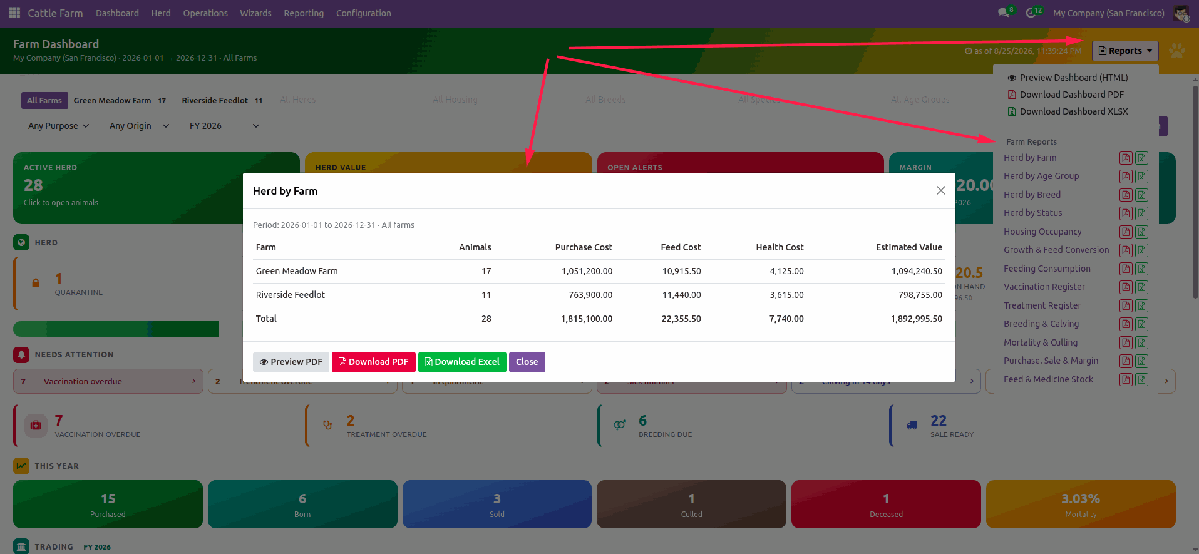Open Housing Occupancy report
This screenshot has width=1199, height=554.
(x=1043, y=232)
